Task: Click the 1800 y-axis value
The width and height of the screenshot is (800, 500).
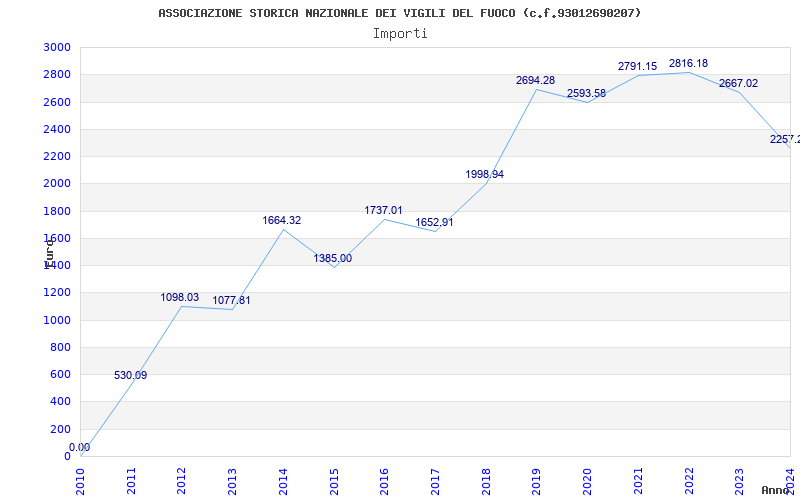Action: [57, 211]
